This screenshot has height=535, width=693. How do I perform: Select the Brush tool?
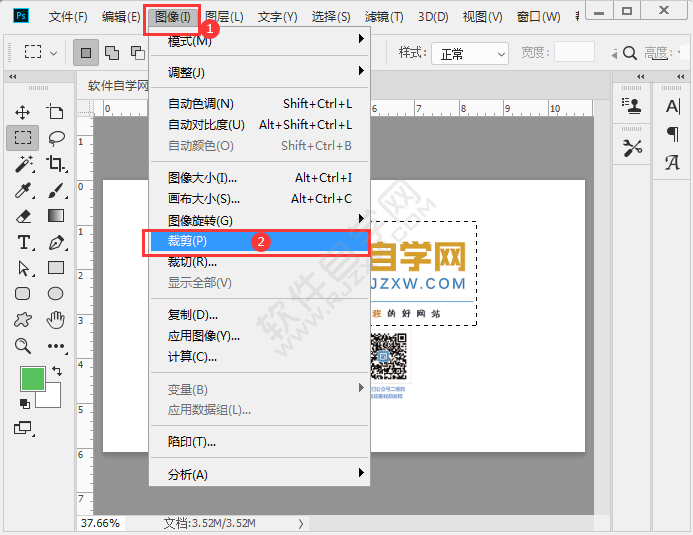(x=56, y=190)
